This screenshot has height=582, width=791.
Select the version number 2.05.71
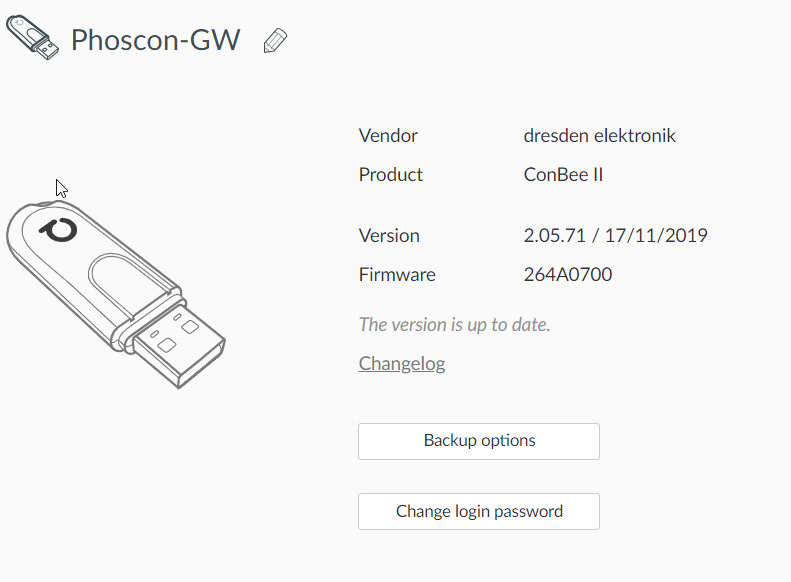click(554, 236)
